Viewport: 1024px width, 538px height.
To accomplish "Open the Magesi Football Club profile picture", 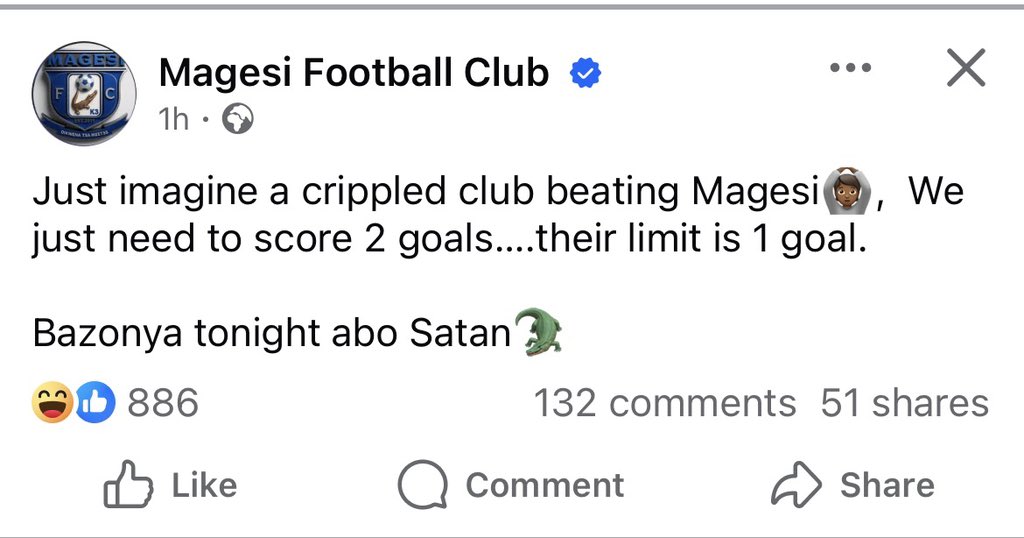I will tap(84, 93).
